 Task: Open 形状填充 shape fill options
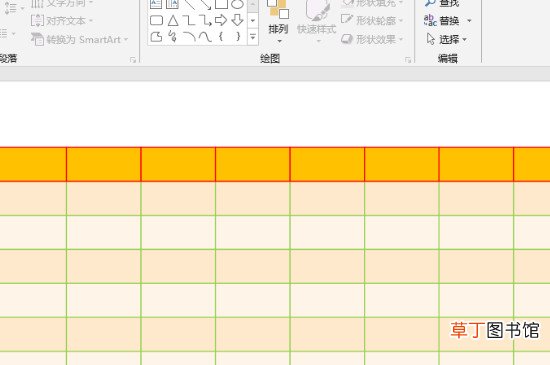click(x=372, y=3)
